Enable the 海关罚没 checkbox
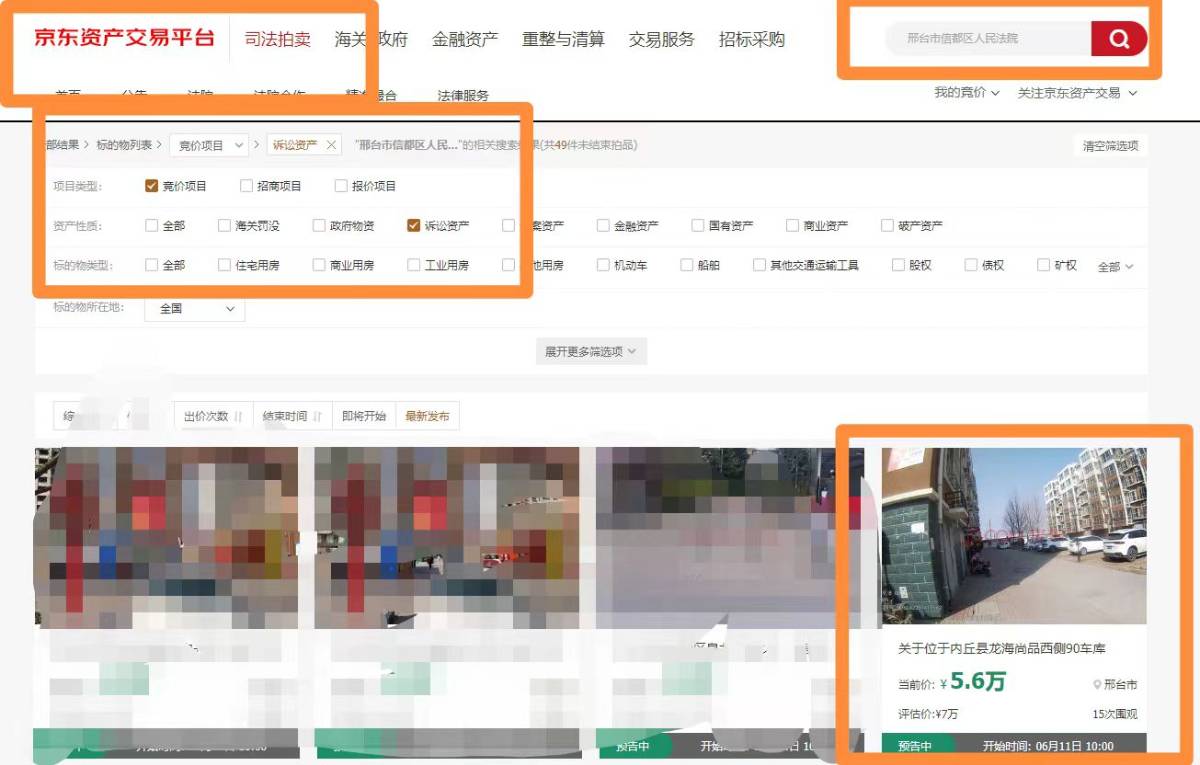Screen dimensions: 1200x765 click(x=225, y=226)
